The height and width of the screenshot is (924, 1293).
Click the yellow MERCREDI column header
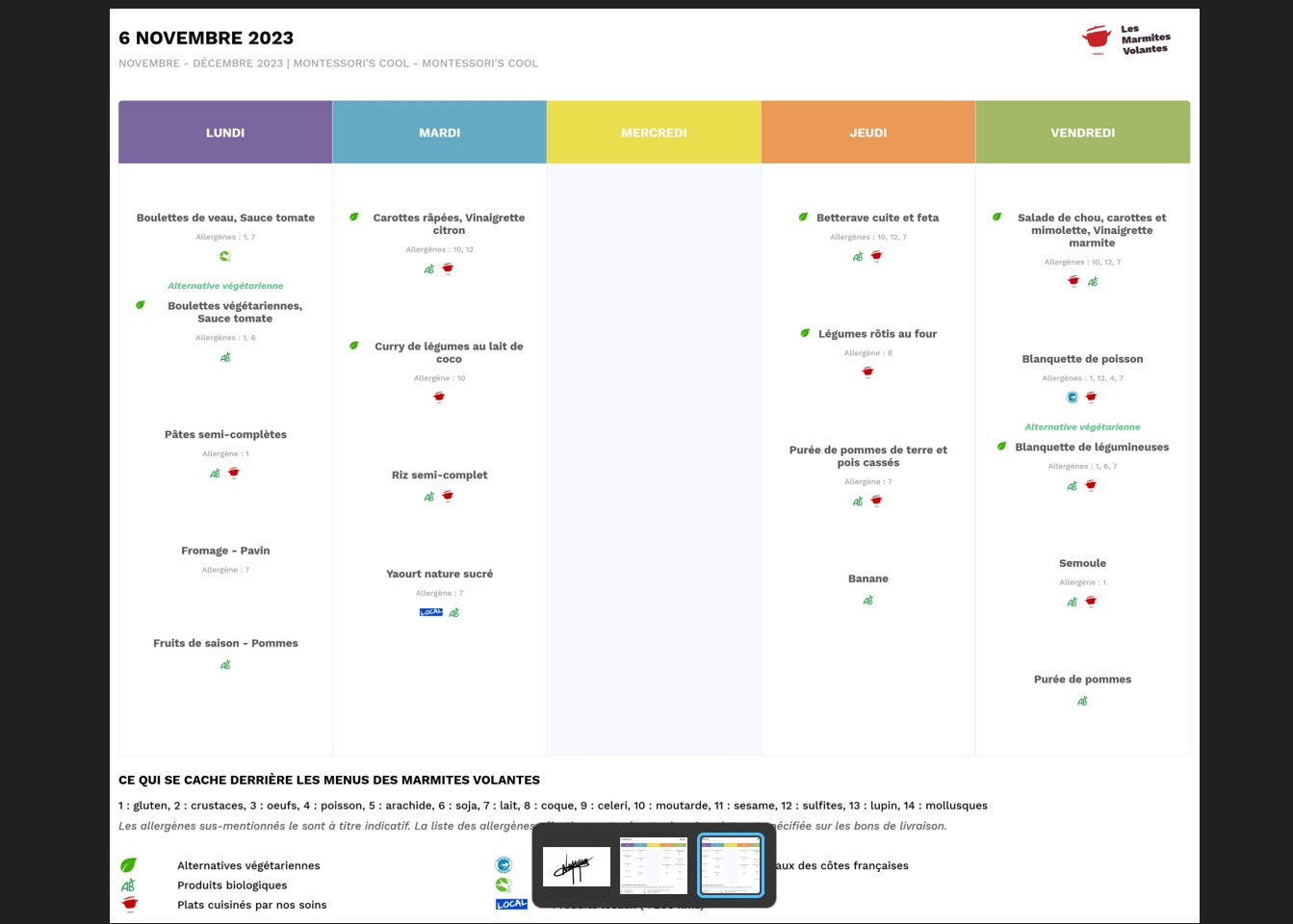coord(654,133)
